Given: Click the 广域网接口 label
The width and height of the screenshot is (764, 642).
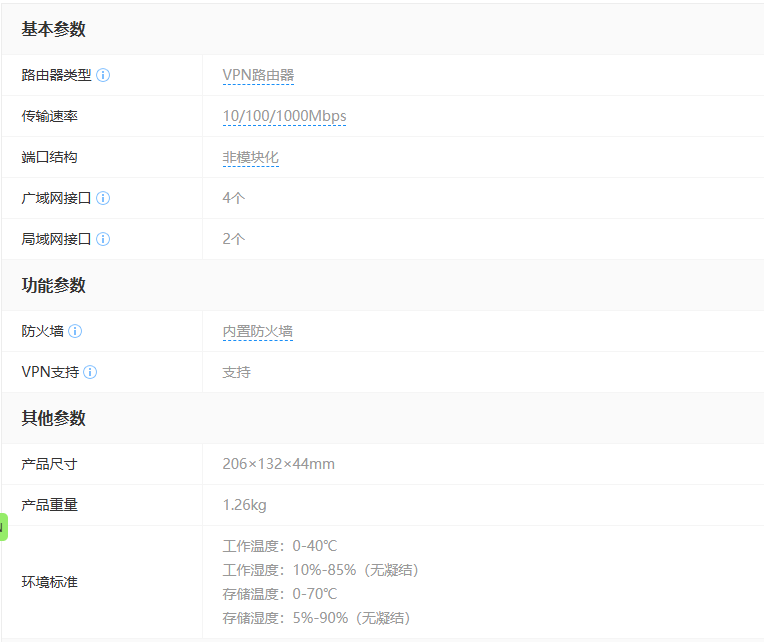Looking at the screenshot, I should point(57,198).
